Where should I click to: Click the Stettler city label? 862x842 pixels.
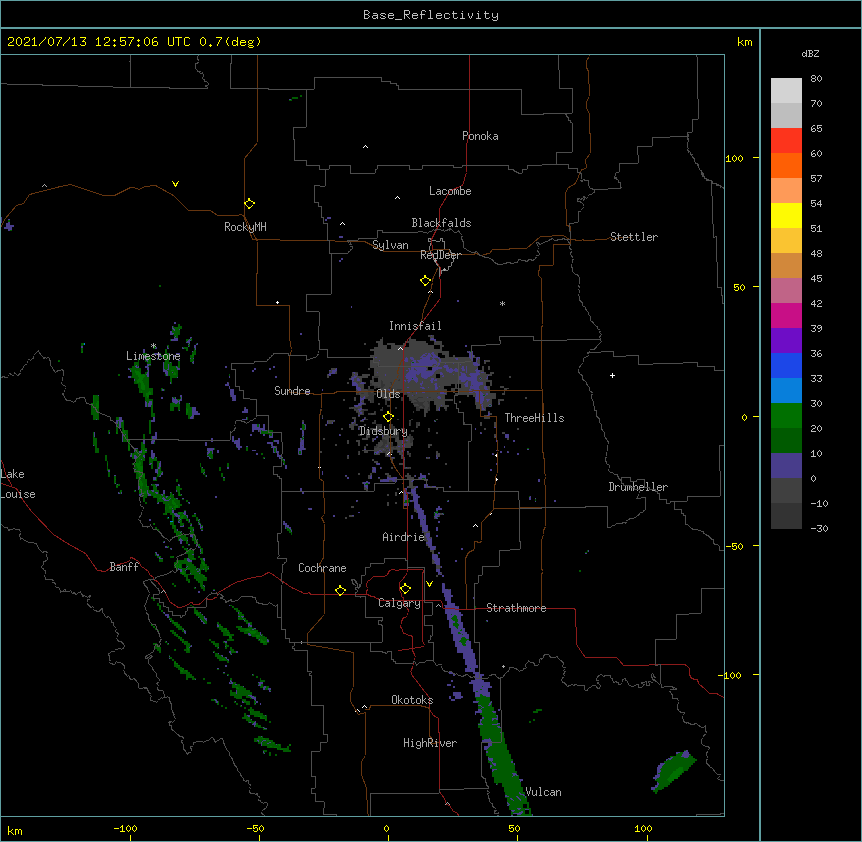click(634, 237)
